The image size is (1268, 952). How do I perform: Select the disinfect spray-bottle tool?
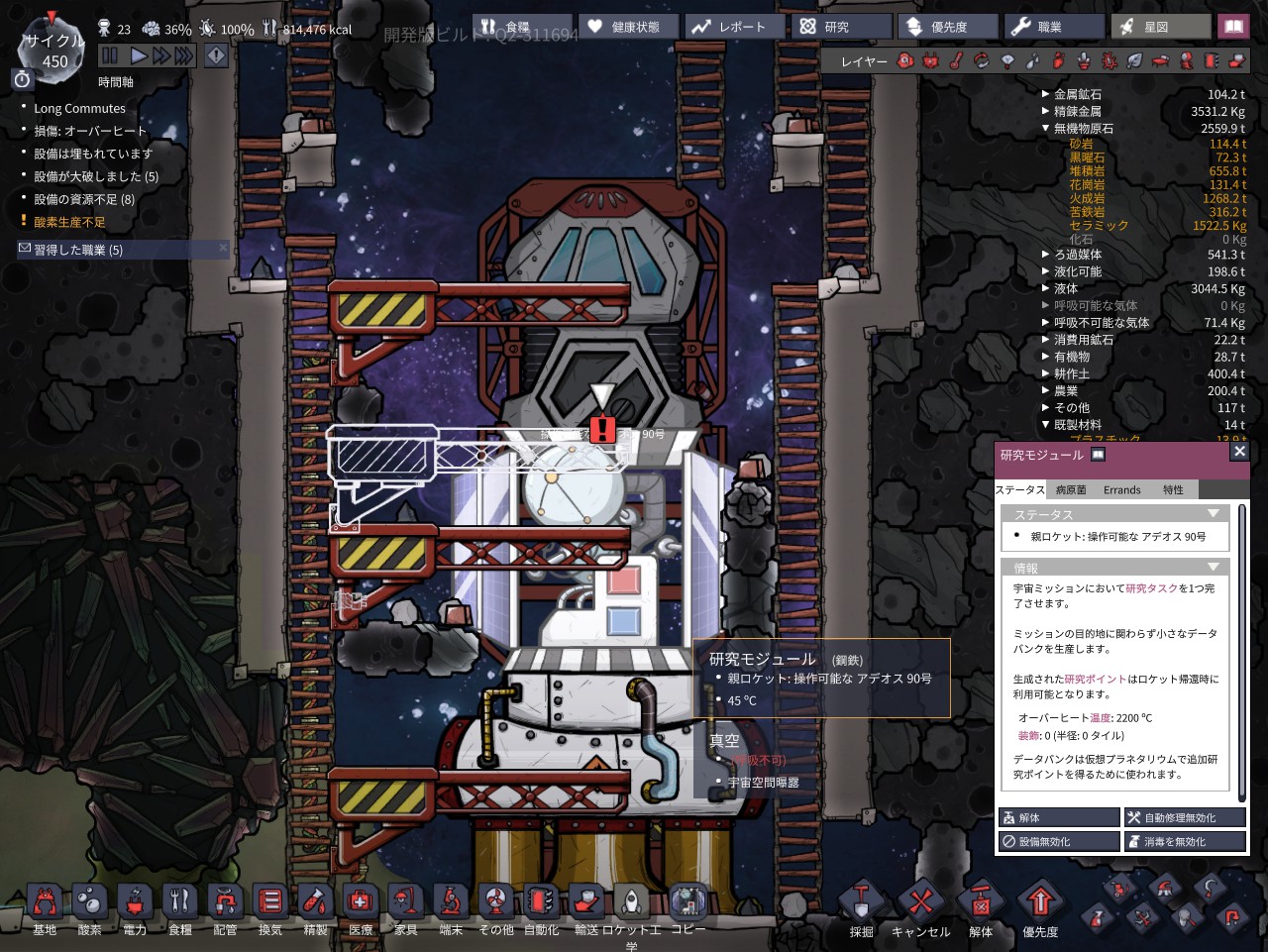point(1097,917)
